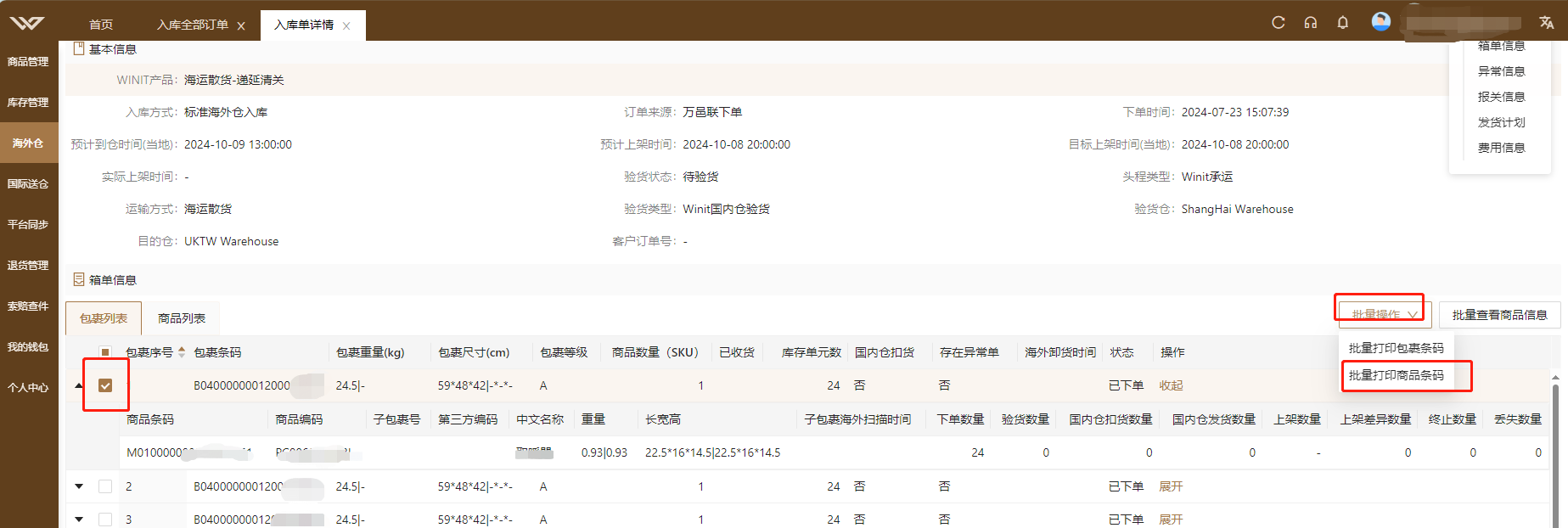The image size is (1568, 528).
Task: Sort by 包裹序号 column arrows
Action: [x=182, y=352]
